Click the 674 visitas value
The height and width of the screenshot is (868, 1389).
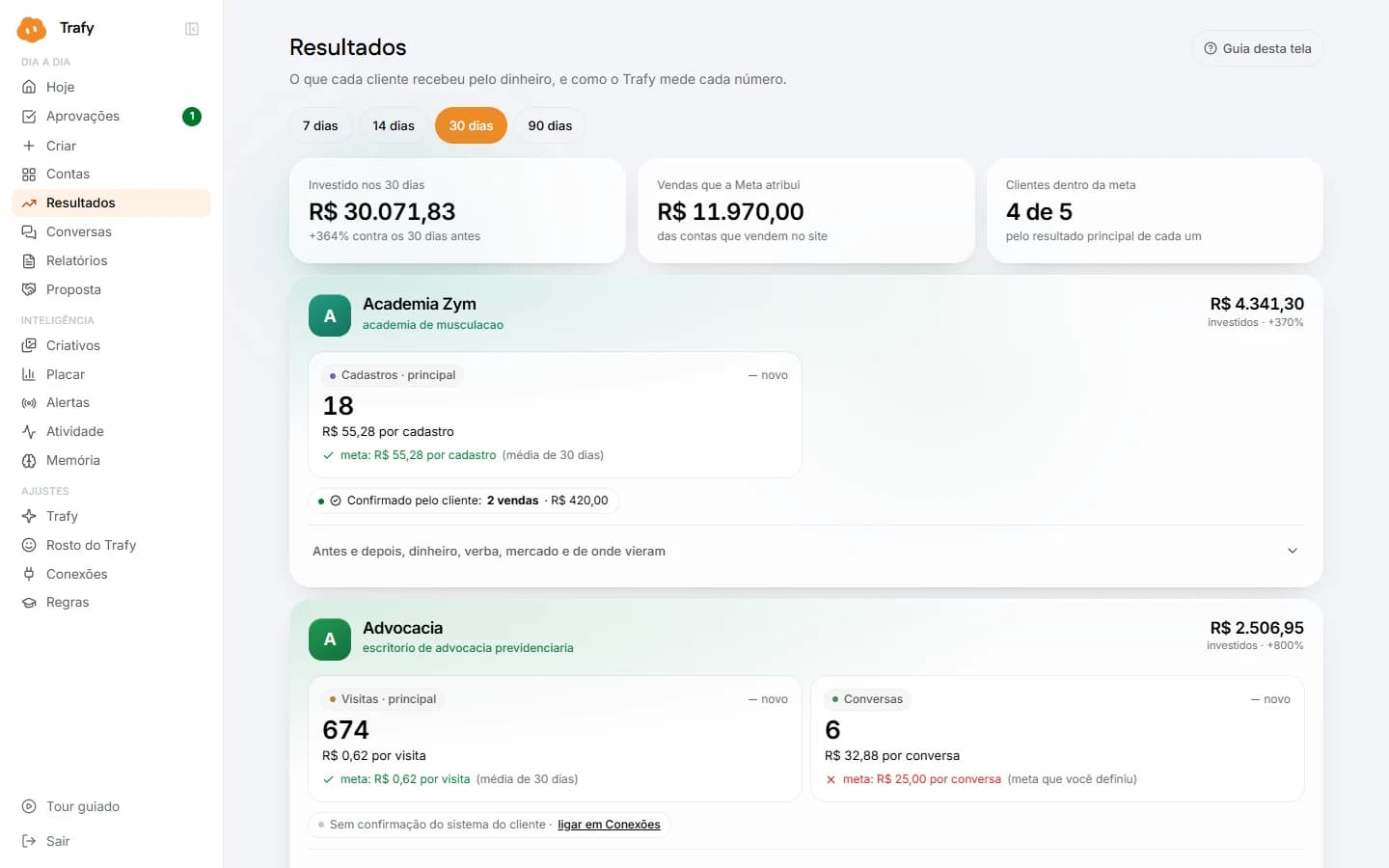(x=345, y=729)
